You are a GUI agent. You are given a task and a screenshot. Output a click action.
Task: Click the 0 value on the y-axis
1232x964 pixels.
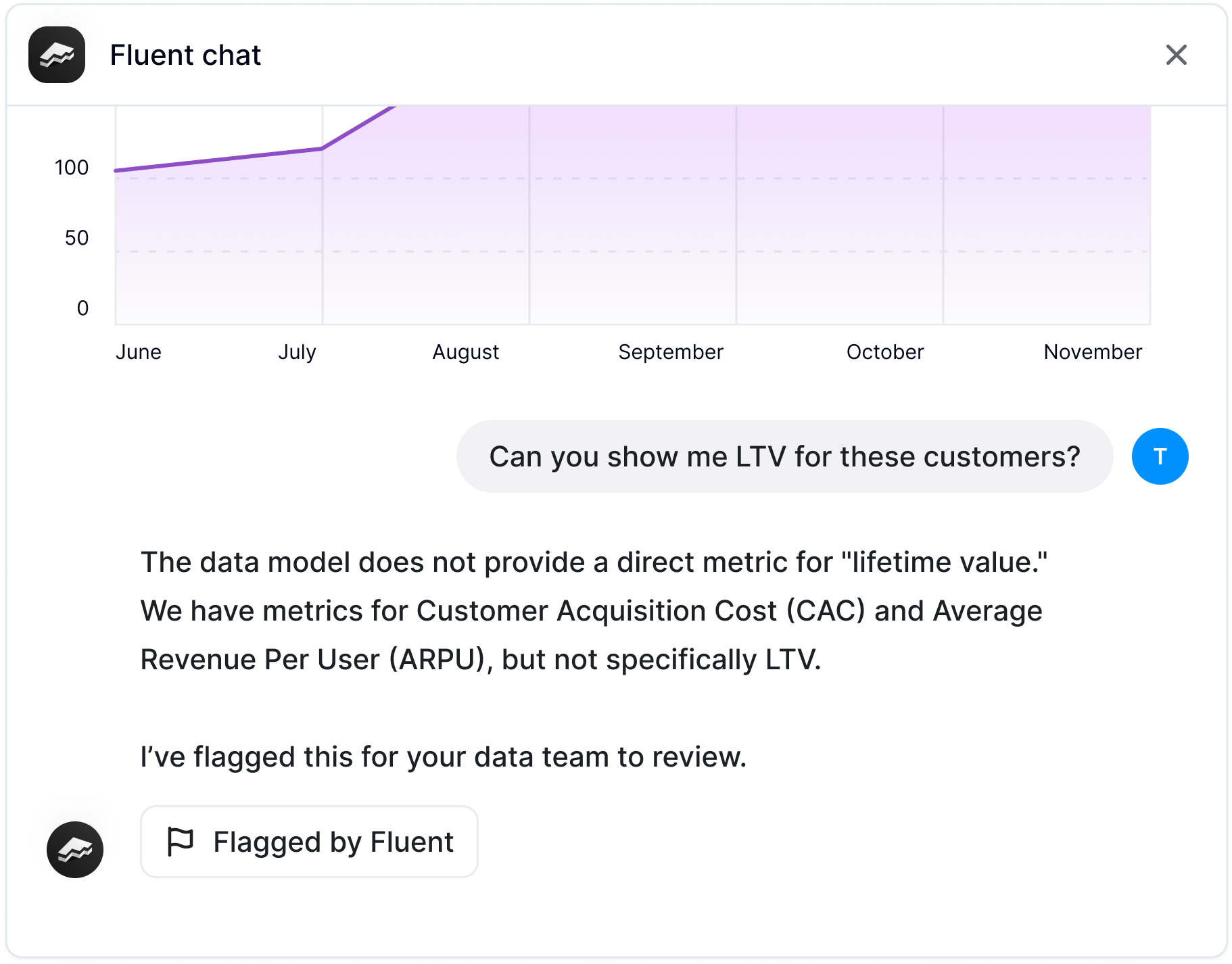coord(82,308)
